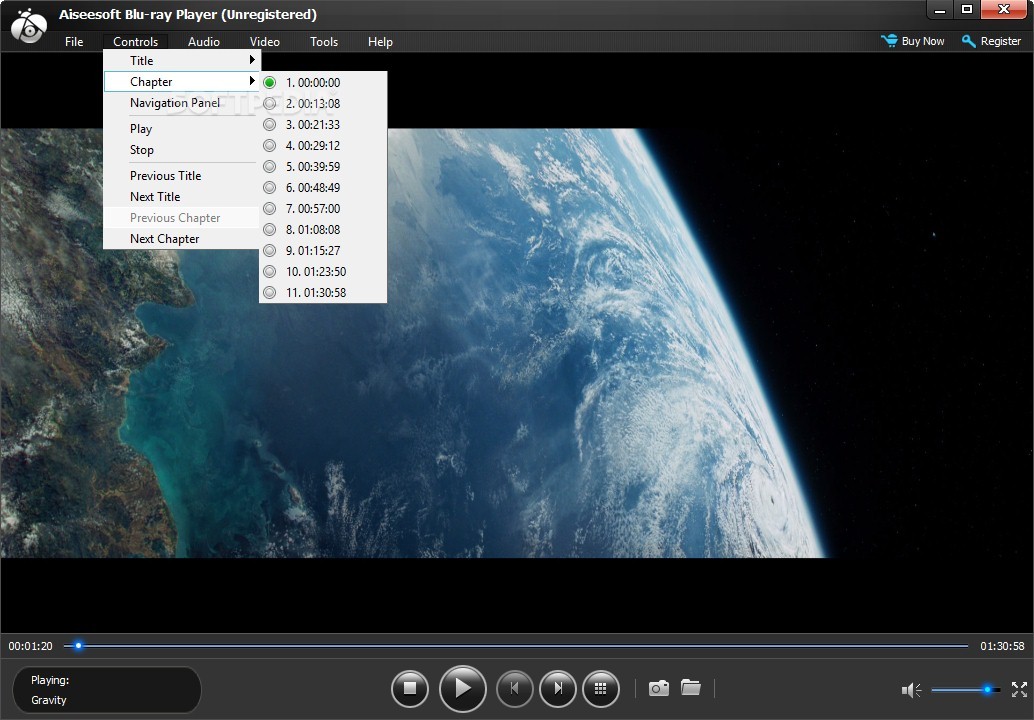Click the Register link
The height and width of the screenshot is (720, 1034).
tap(1000, 41)
